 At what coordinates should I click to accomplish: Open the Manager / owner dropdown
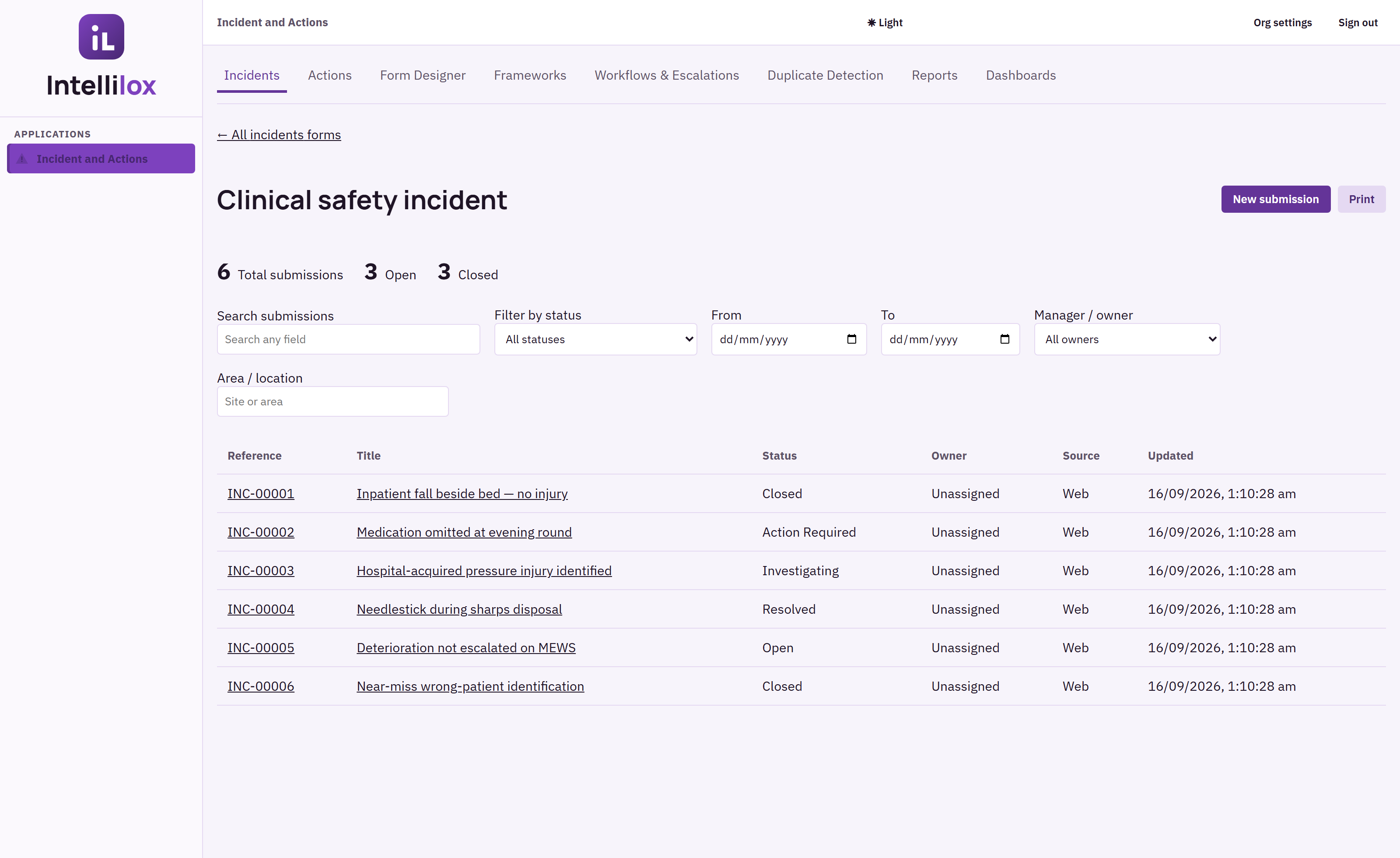[1127, 339]
